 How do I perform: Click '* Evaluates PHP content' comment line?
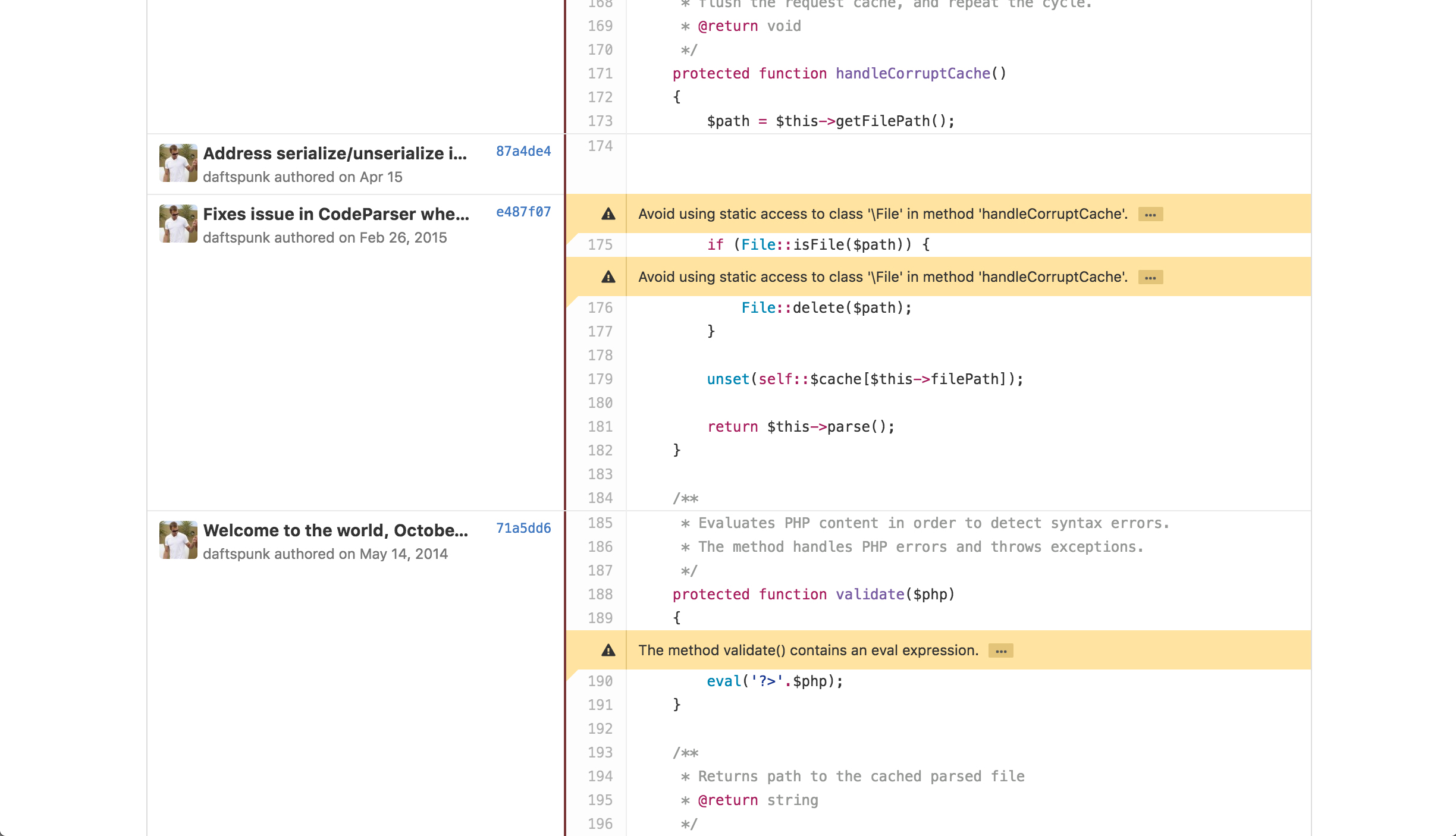click(x=925, y=523)
